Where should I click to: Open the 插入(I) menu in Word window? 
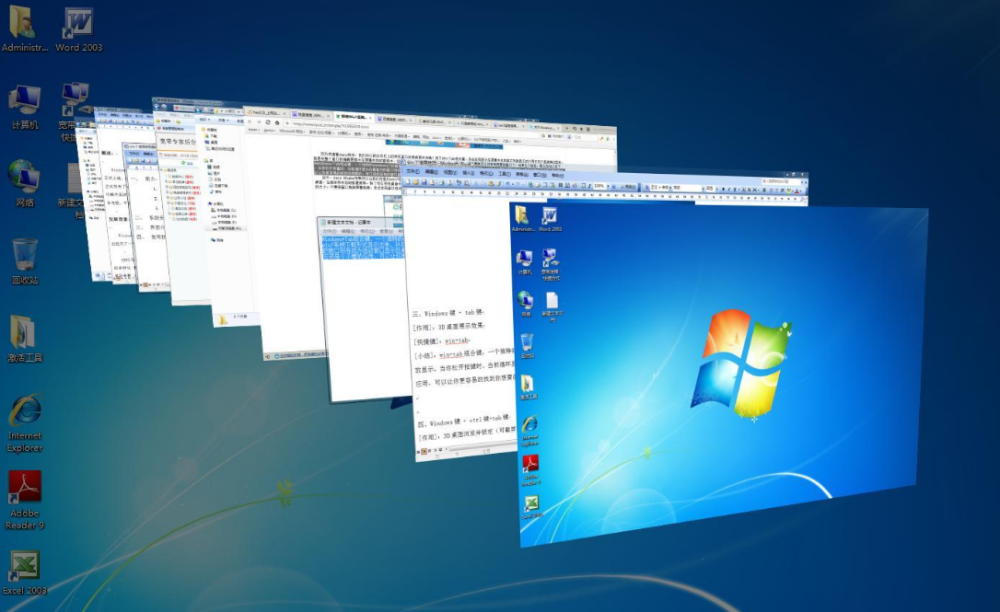pos(468,172)
